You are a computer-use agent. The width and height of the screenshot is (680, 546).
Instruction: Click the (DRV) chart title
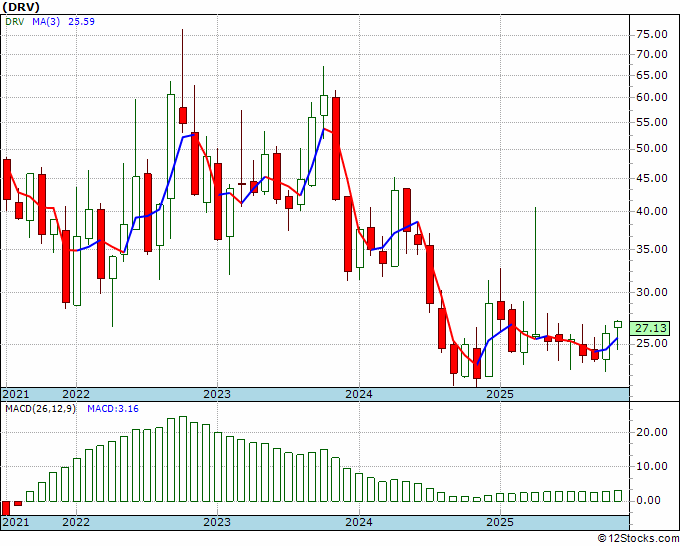tap(21, 7)
